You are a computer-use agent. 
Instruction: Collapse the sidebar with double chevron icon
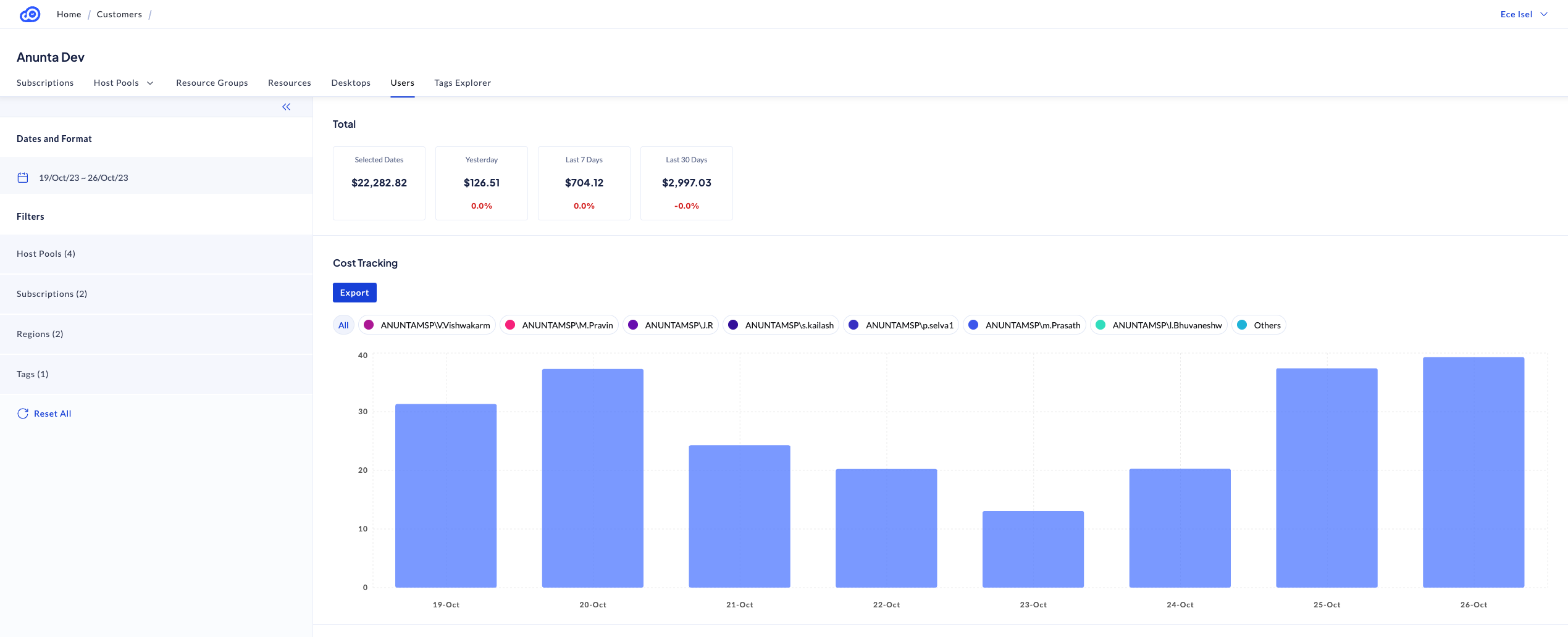pos(286,107)
